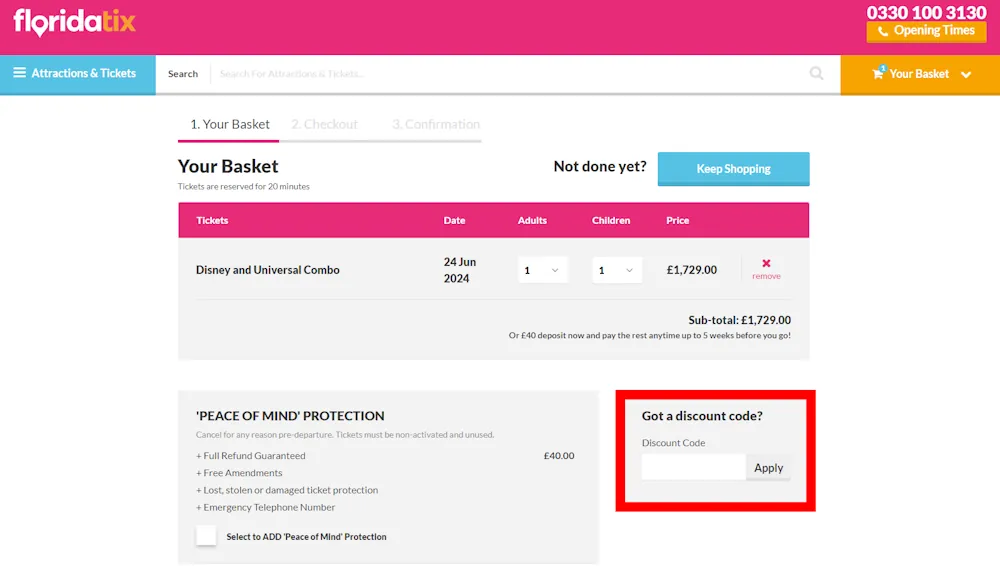This screenshot has height=567, width=1000.
Task: Click the £1,729.00 ticket price
Action: click(x=691, y=270)
